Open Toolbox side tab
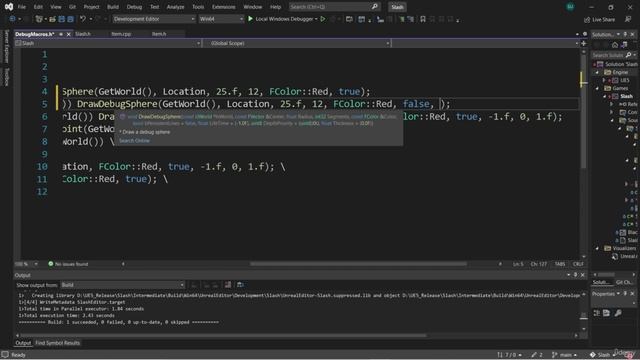Screen dimensions: 640x360 coord(6,77)
